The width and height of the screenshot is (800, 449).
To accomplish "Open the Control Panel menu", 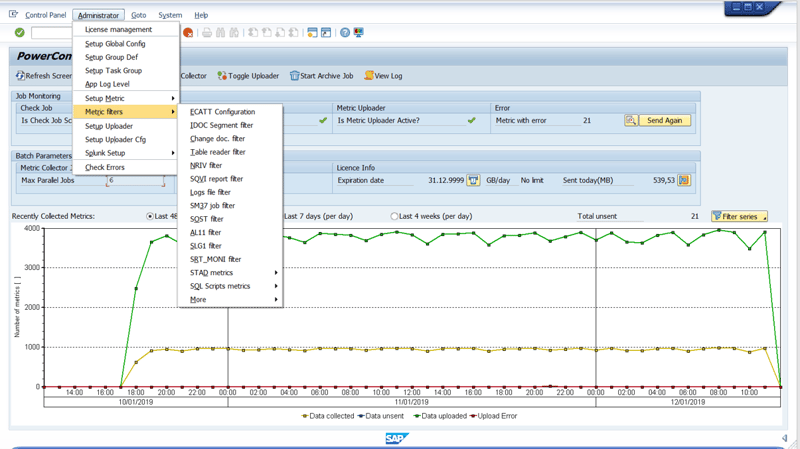I will click(x=45, y=15).
